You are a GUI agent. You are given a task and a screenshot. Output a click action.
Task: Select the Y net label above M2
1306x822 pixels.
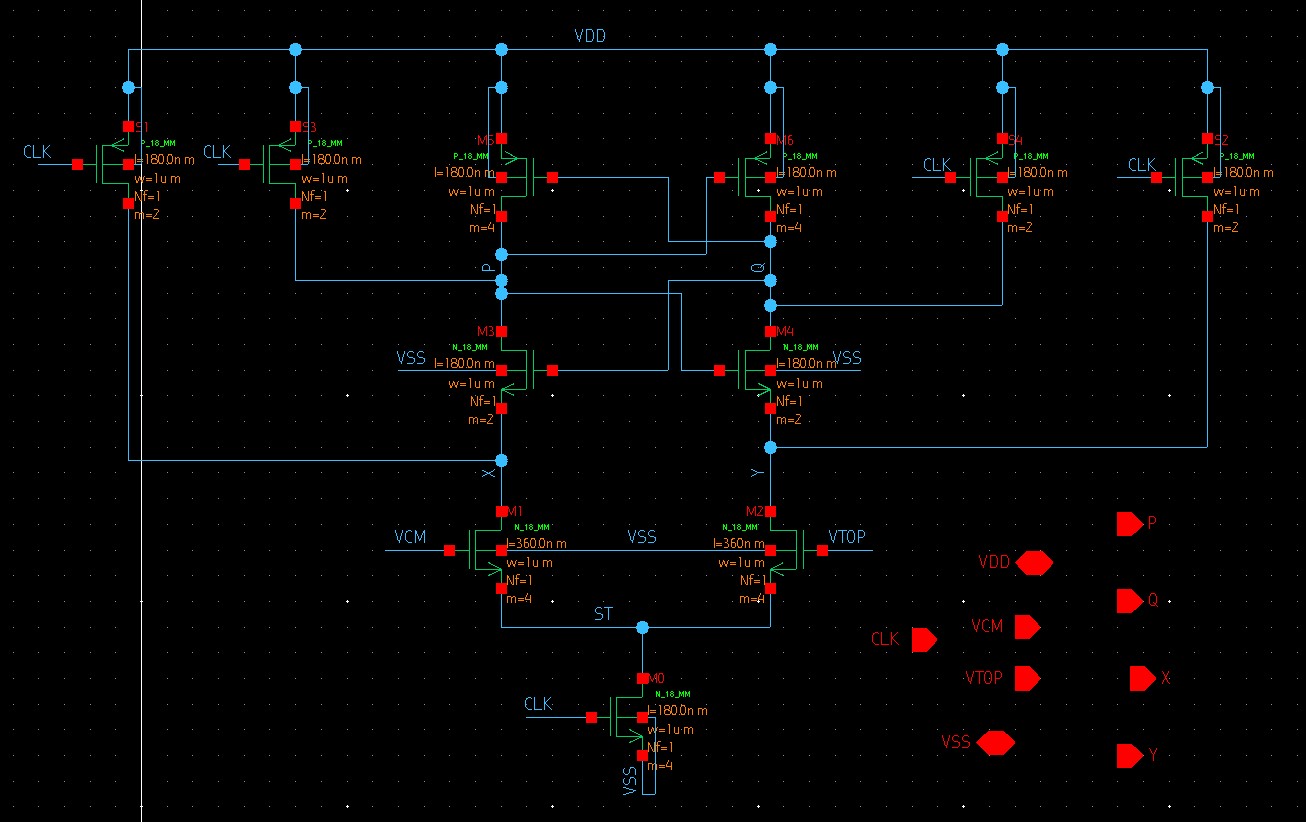758,473
